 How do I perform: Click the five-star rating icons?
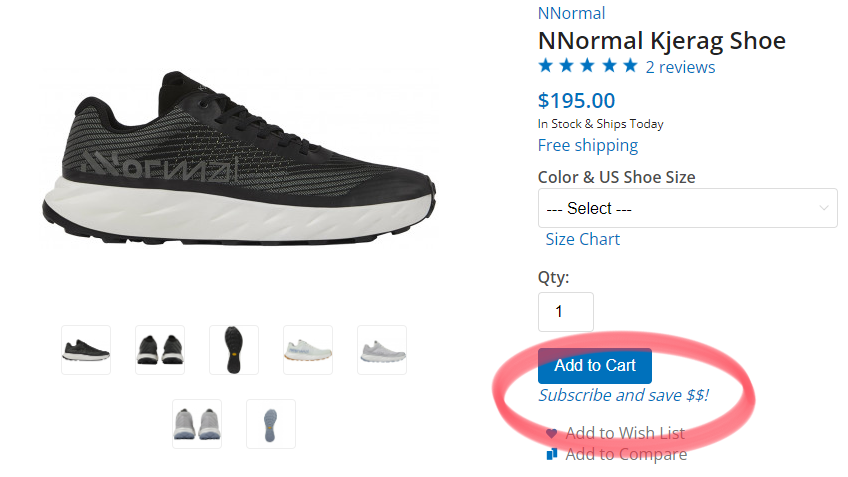coord(588,66)
